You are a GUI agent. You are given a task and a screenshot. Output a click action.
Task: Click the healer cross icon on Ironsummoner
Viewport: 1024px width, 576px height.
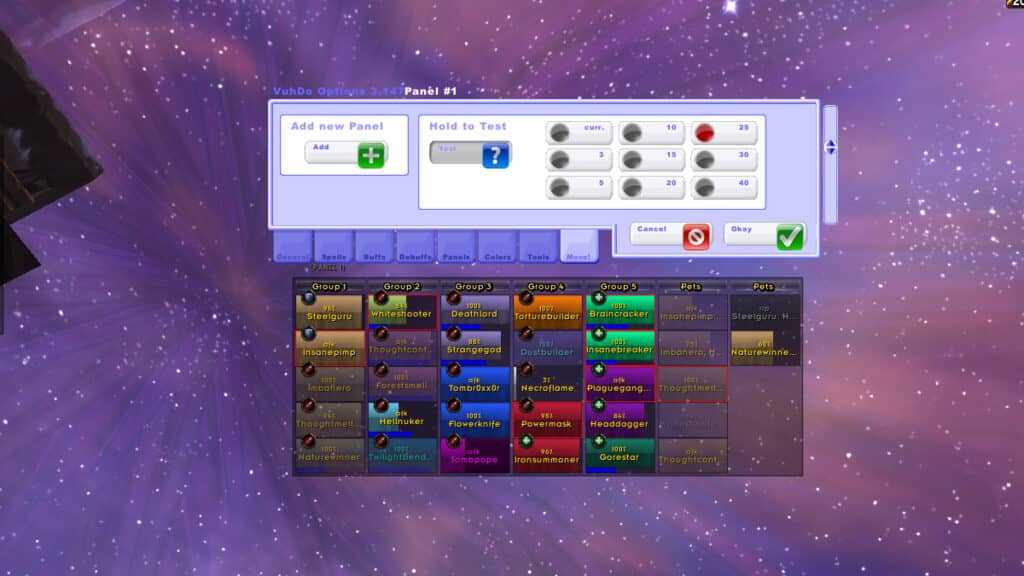pos(526,442)
